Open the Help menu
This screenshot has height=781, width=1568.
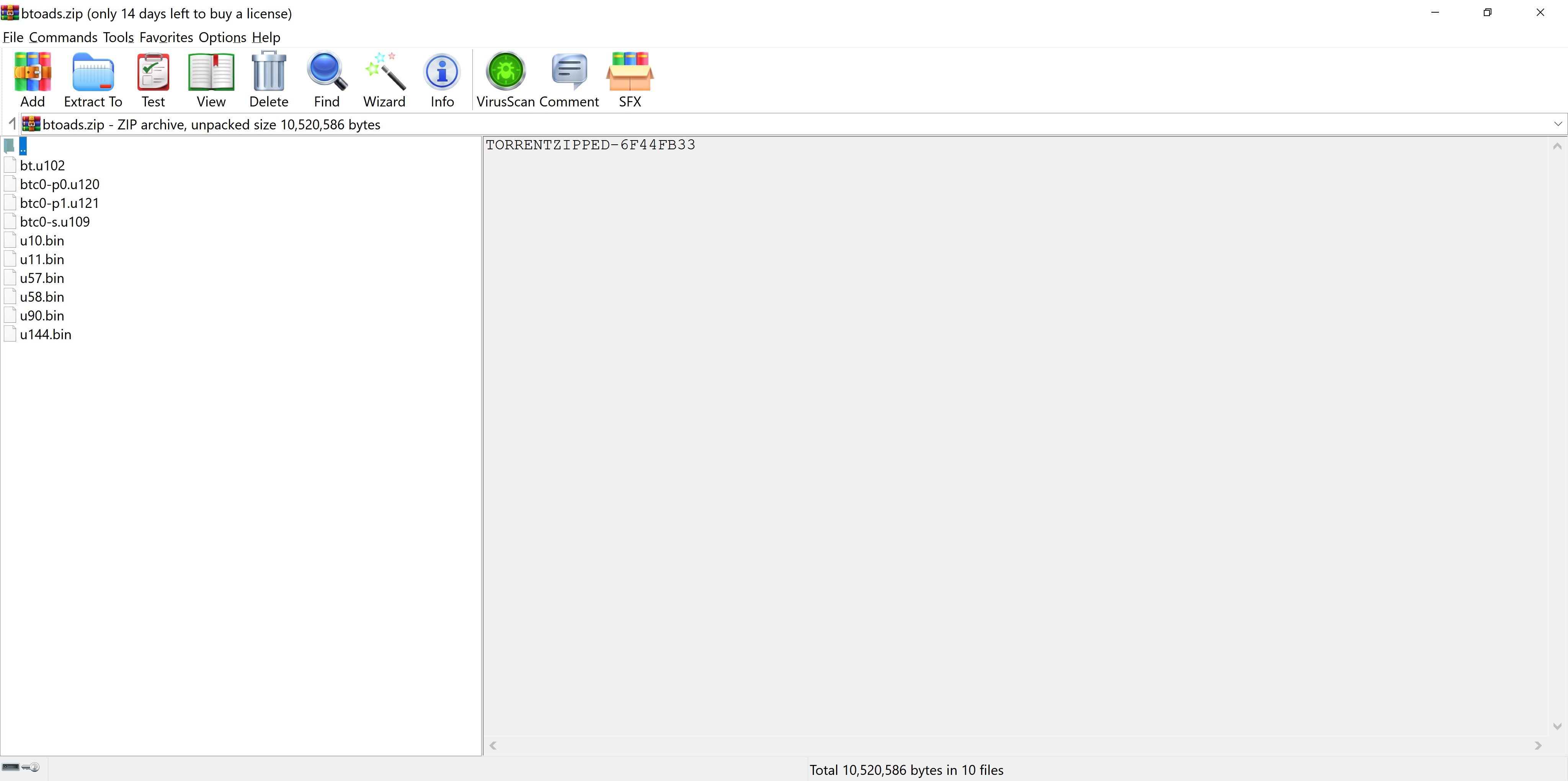(266, 37)
